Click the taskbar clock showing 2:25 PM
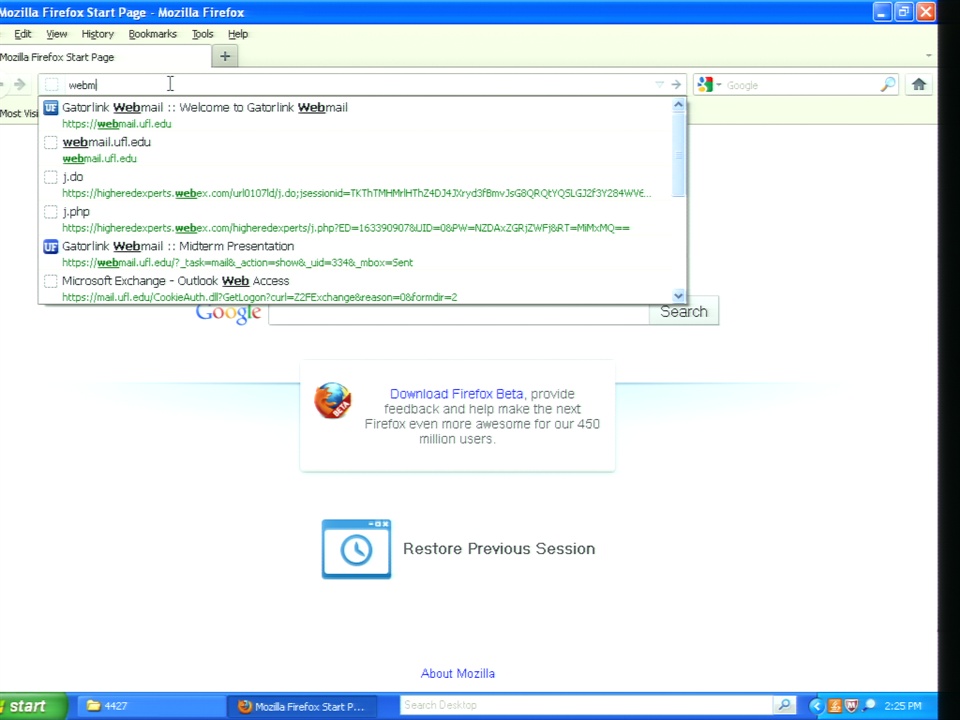The height and width of the screenshot is (720, 960). [x=903, y=706]
